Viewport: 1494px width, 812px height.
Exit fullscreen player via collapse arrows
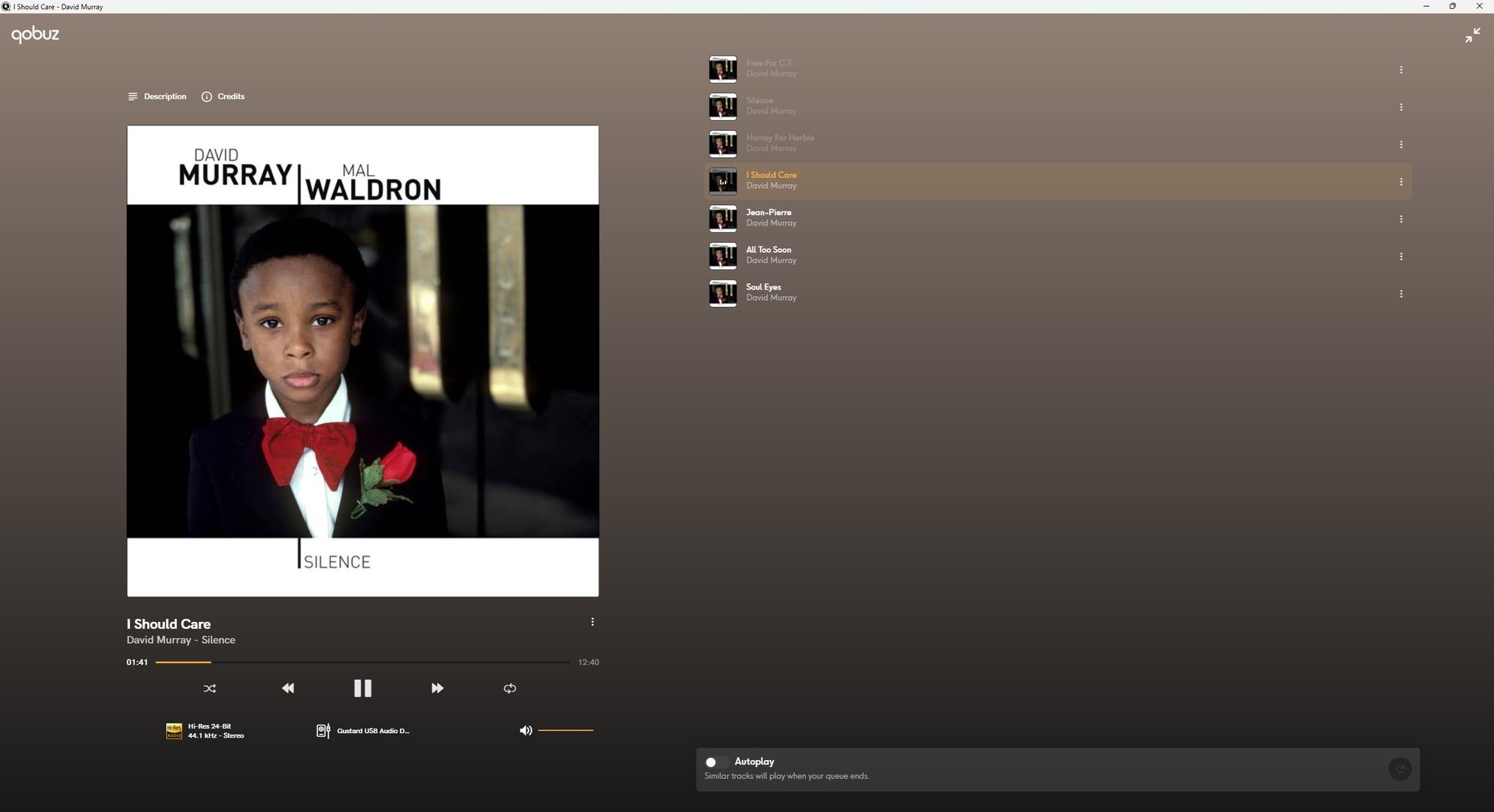click(x=1472, y=35)
